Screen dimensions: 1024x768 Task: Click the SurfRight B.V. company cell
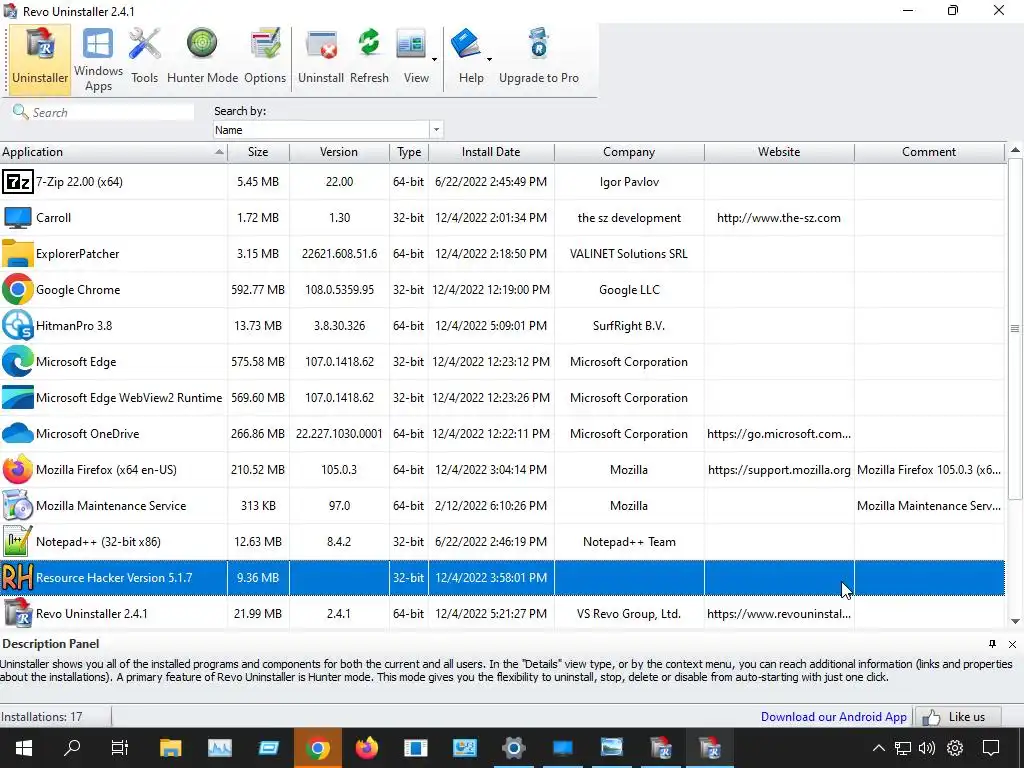coord(629,325)
